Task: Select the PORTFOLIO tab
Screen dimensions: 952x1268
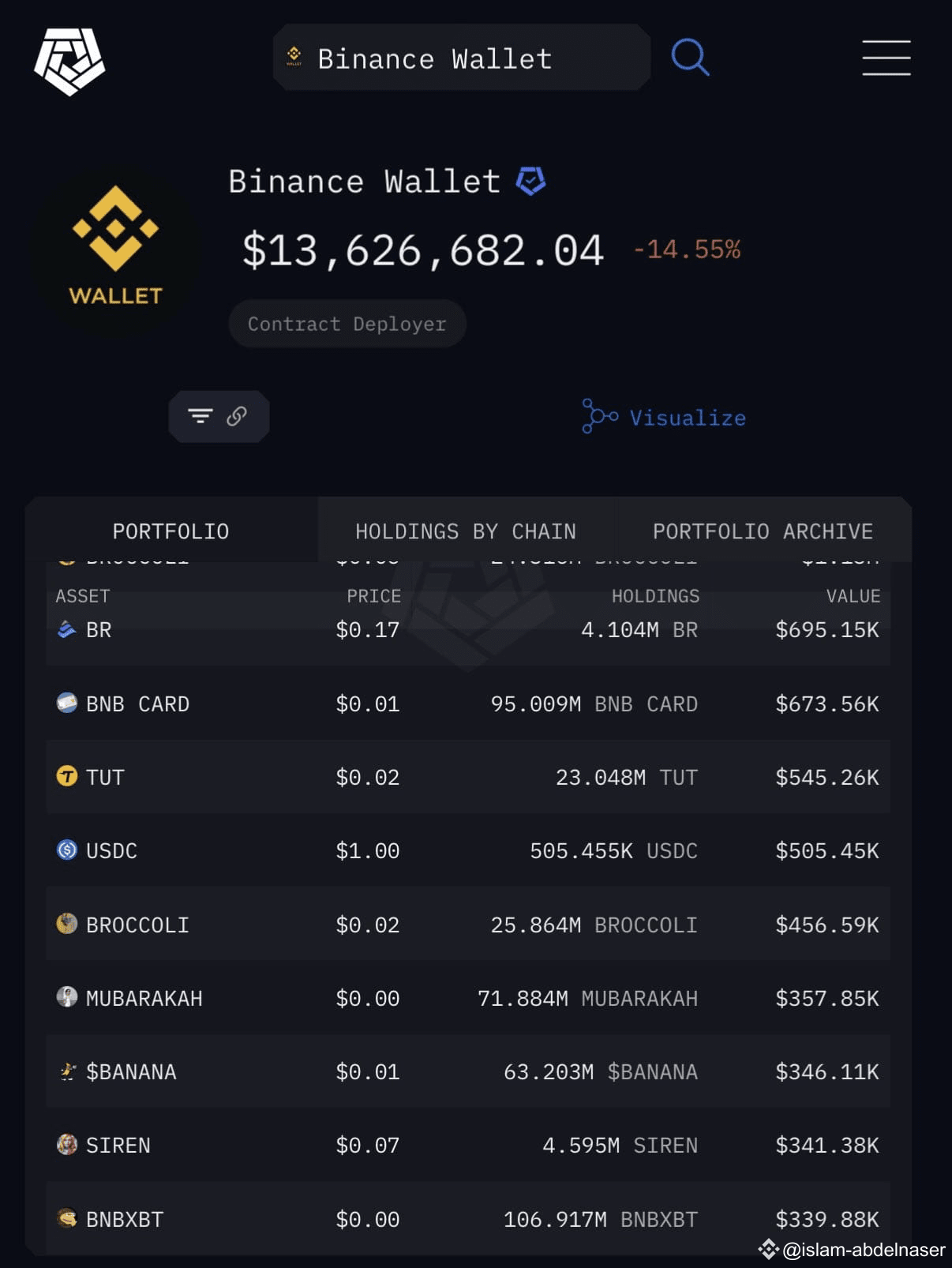Action: pyautogui.click(x=171, y=531)
